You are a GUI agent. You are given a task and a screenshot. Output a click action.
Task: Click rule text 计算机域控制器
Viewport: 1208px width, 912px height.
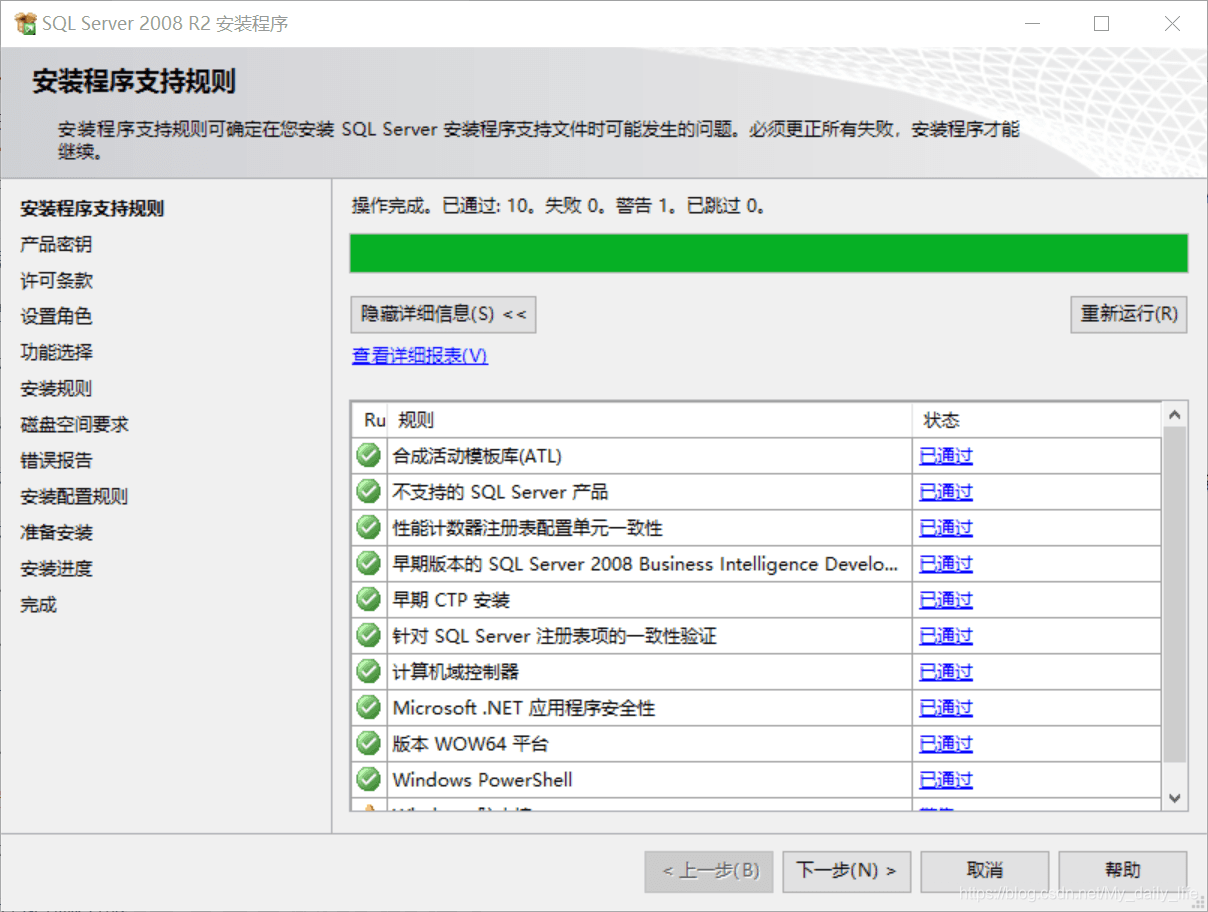click(456, 672)
